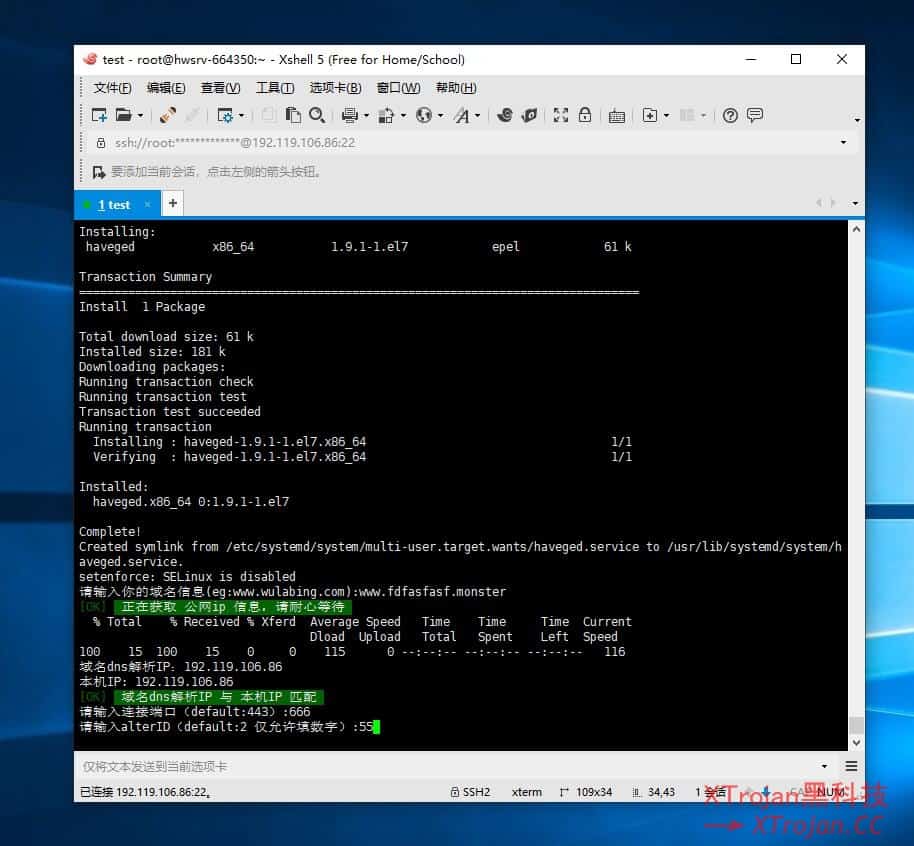Click the Print icon
The image size is (914, 846).
[x=350, y=115]
